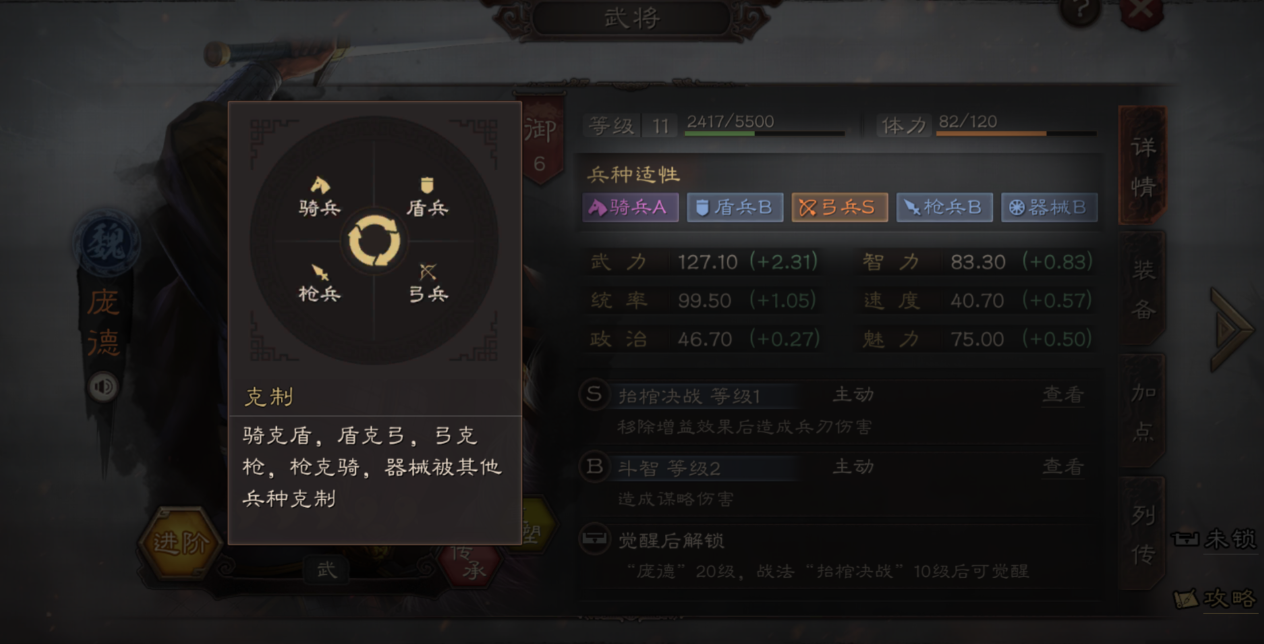This screenshot has width=1264, height=644.
Task: Go to next general with arrow
Action: click(x=1232, y=329)
